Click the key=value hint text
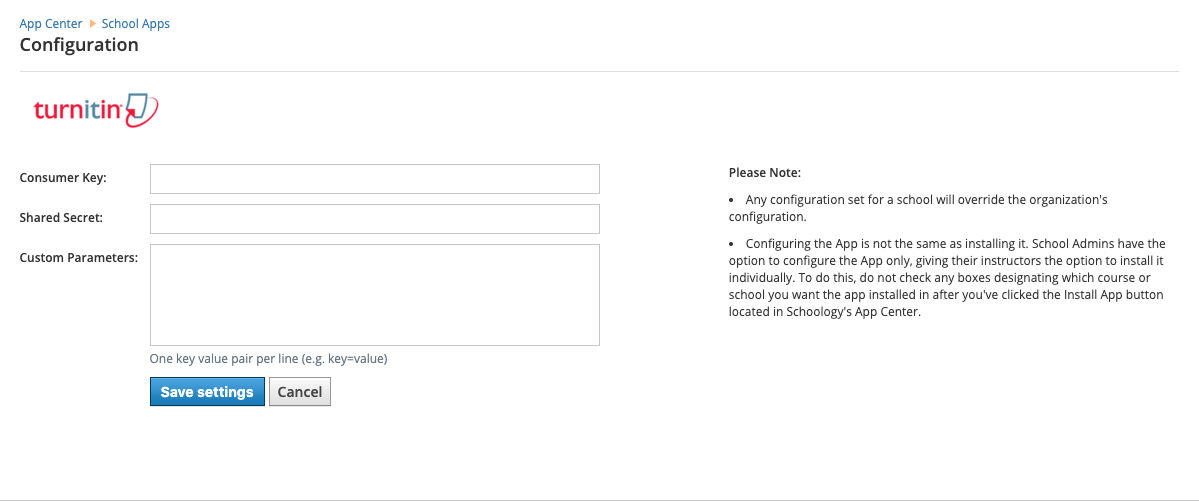This screenshot has height=501, width=1199. (268, 359)
